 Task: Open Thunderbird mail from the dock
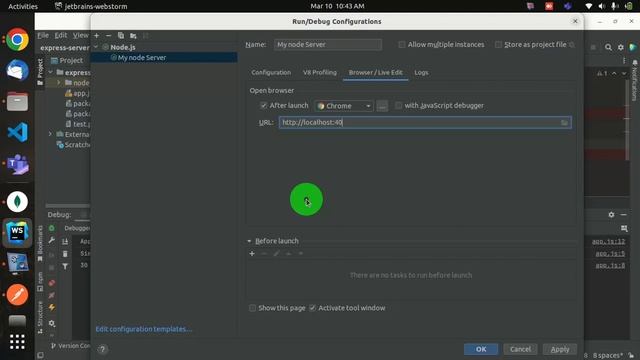17,70
